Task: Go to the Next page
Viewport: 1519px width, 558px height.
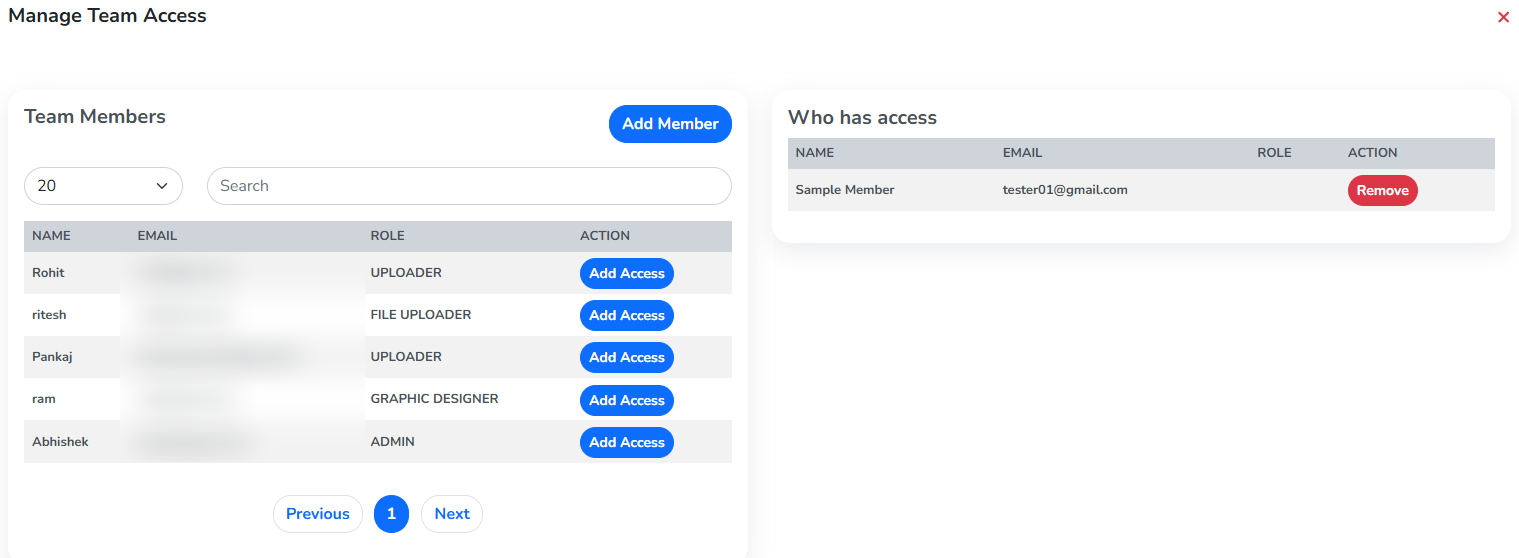Action: (452, 514)
